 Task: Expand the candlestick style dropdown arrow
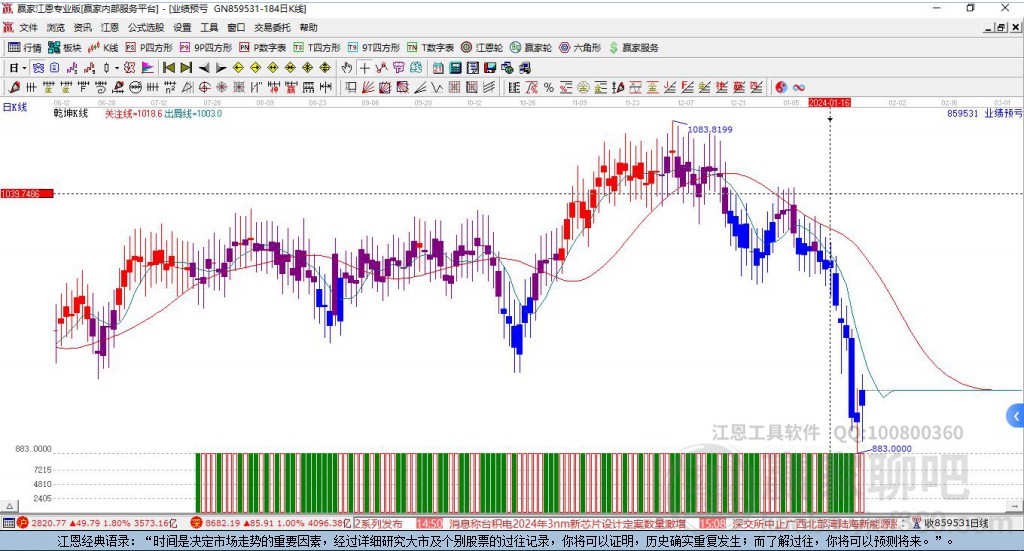point(117,67)
